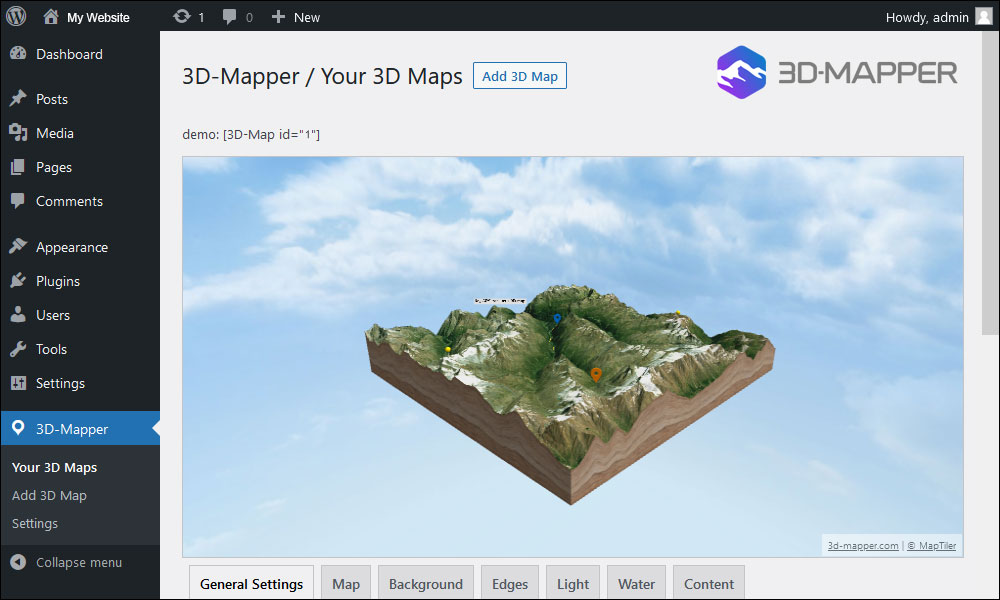The width and height of the screenshot is (1000, 600).
Task: Click the Collapse menu arrow icon
Action: [18, 562]
